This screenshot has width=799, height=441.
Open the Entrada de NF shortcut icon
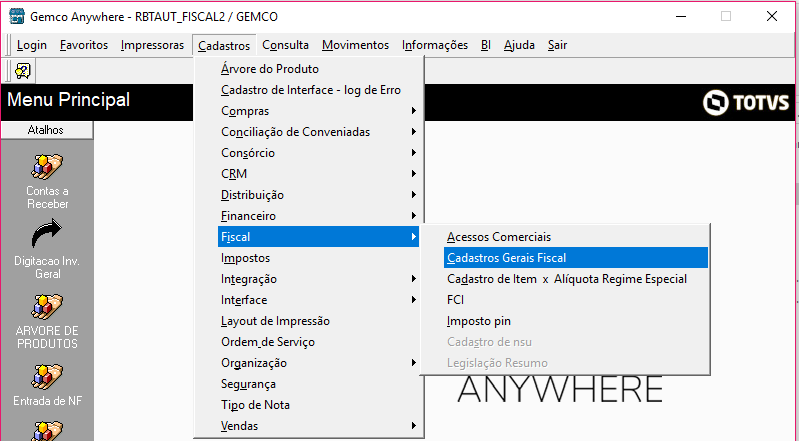[x=47, y=377]
